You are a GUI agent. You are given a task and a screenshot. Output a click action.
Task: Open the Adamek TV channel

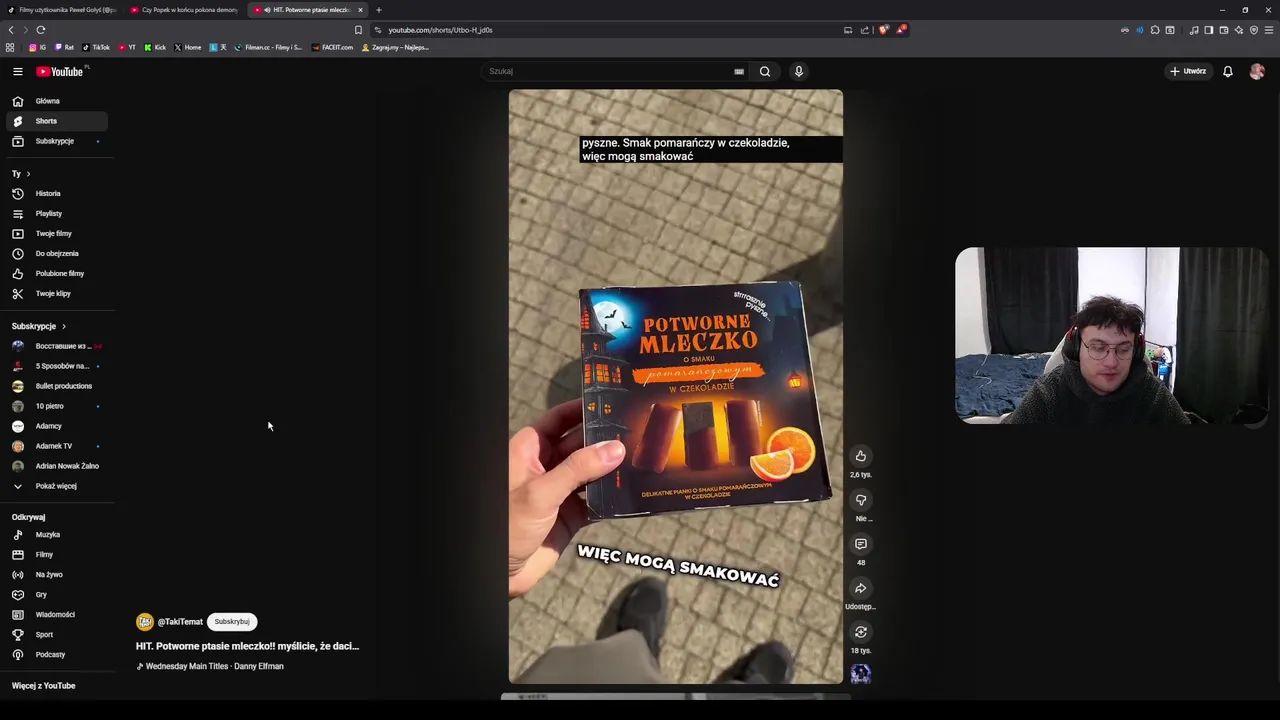point(57,446)
